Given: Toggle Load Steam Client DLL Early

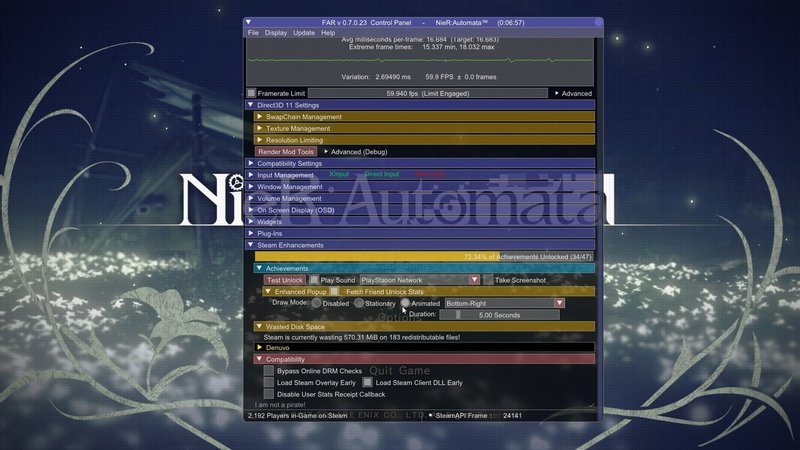Looking at the screenshot, I should pos(367,382).
